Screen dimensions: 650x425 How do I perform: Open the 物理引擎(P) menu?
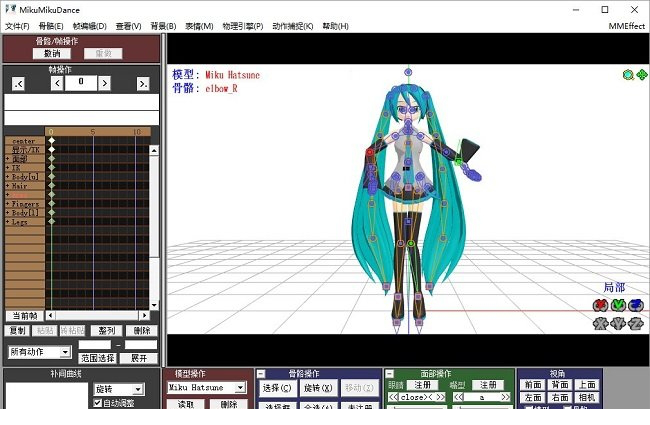tap(243, 26)
